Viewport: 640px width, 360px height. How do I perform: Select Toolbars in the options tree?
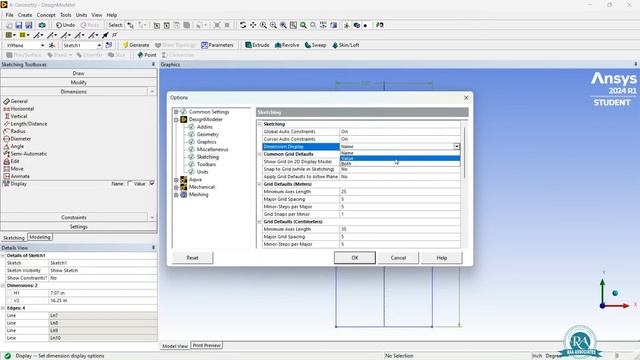(206, 164)
